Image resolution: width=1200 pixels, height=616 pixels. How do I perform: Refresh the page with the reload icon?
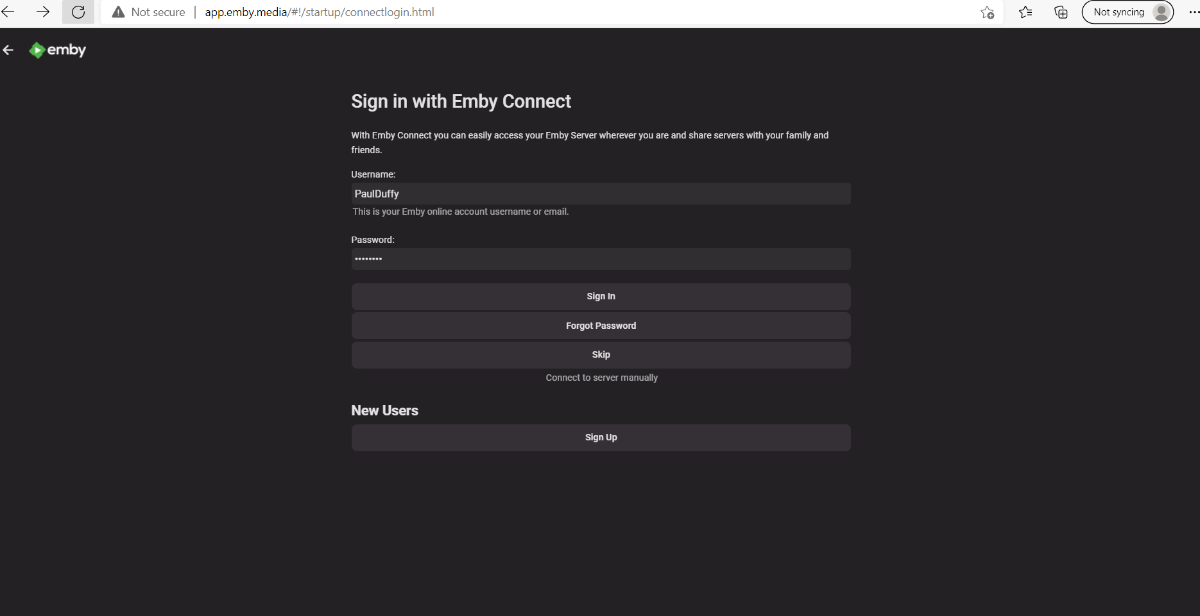[78, 12]
